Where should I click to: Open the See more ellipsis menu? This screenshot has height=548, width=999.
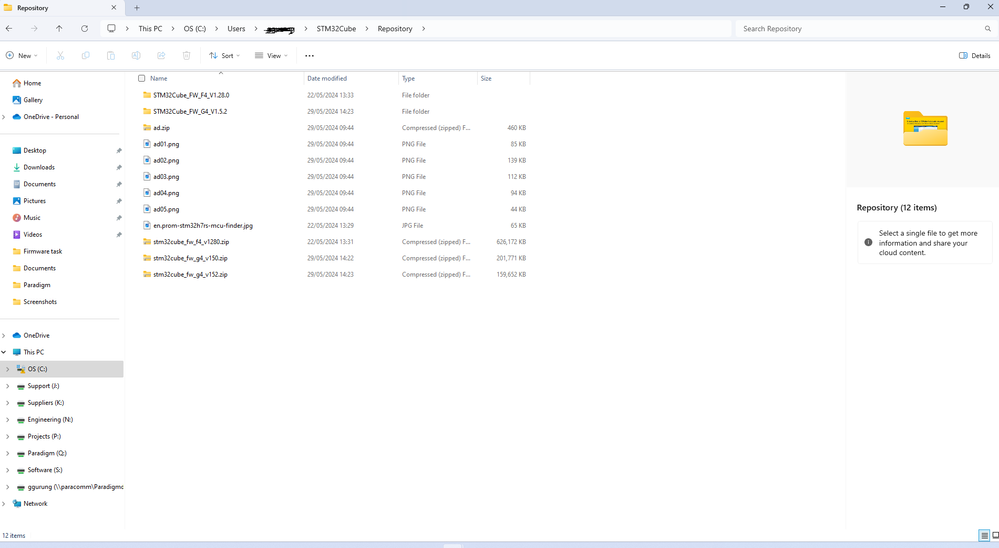click(x=309, y=55)
